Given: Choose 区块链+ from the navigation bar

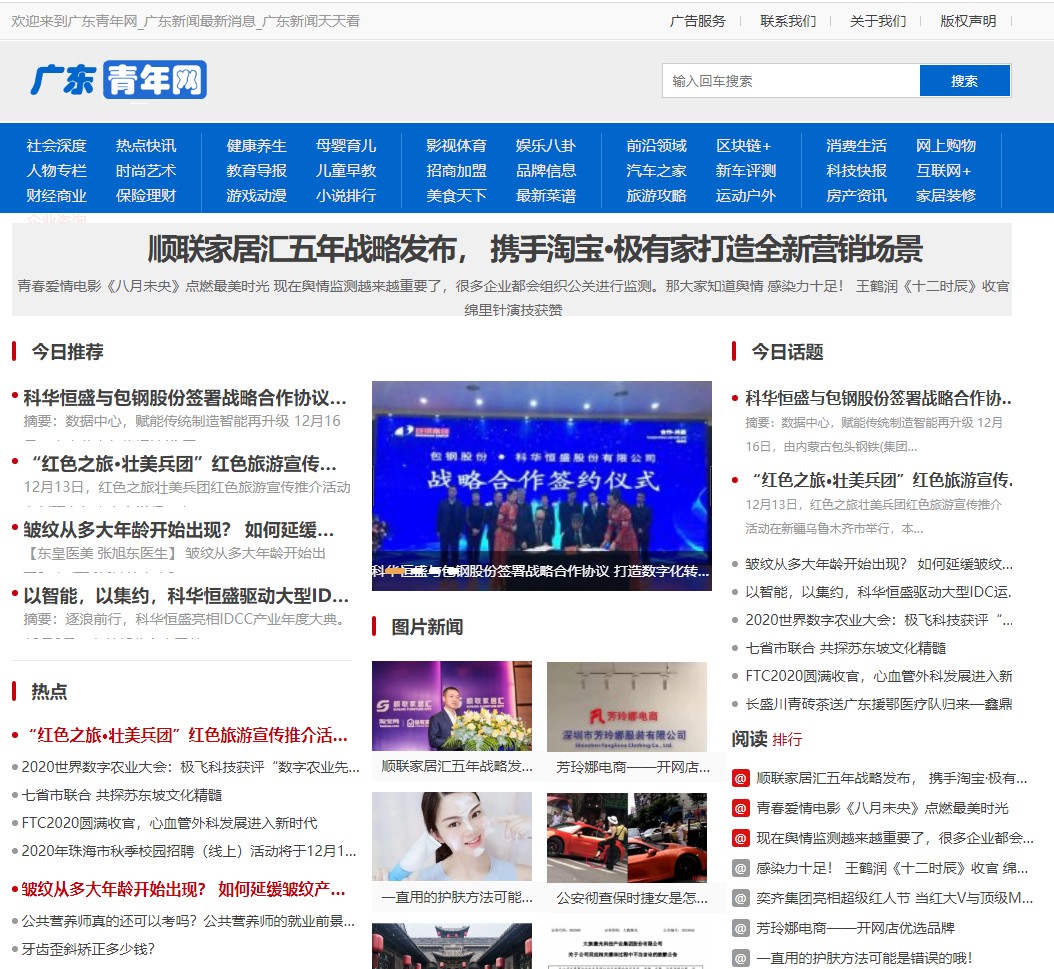Looking at the screenshot, I should click(743, 146).
